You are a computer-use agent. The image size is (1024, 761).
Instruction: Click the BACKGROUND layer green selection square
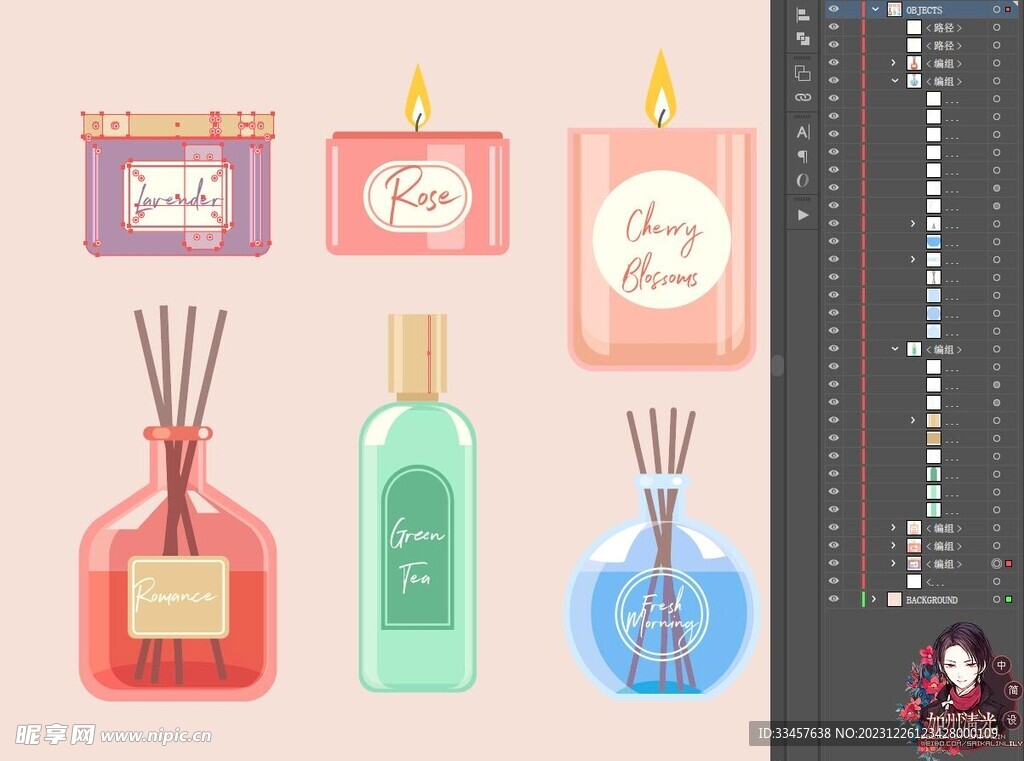1009,599
